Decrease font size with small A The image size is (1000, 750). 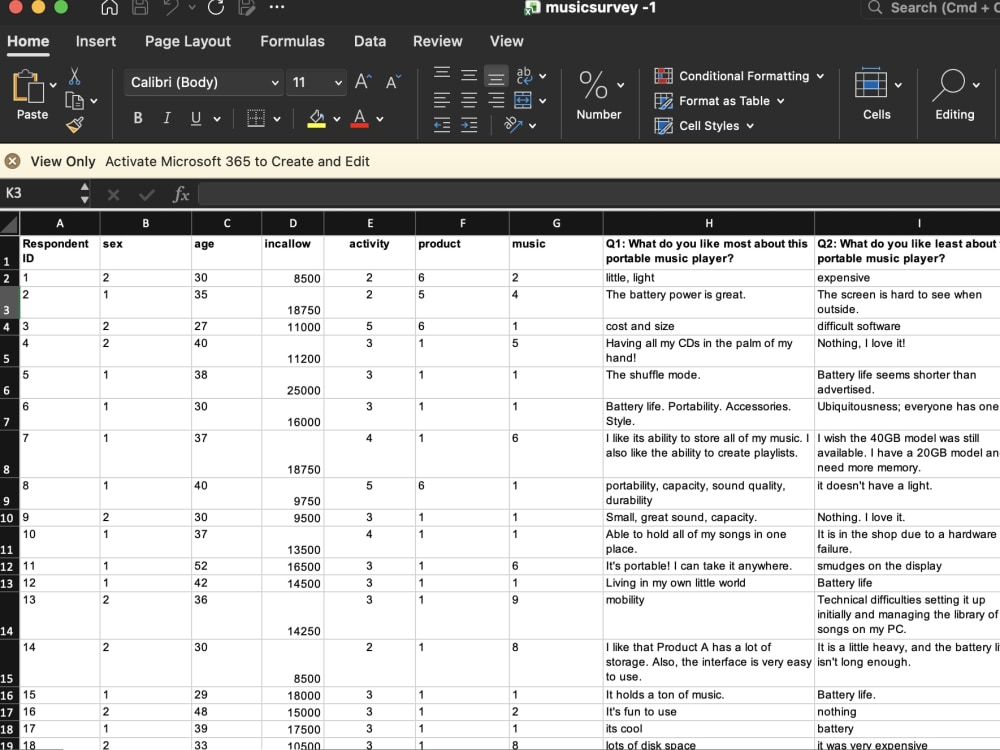point(393,82)
